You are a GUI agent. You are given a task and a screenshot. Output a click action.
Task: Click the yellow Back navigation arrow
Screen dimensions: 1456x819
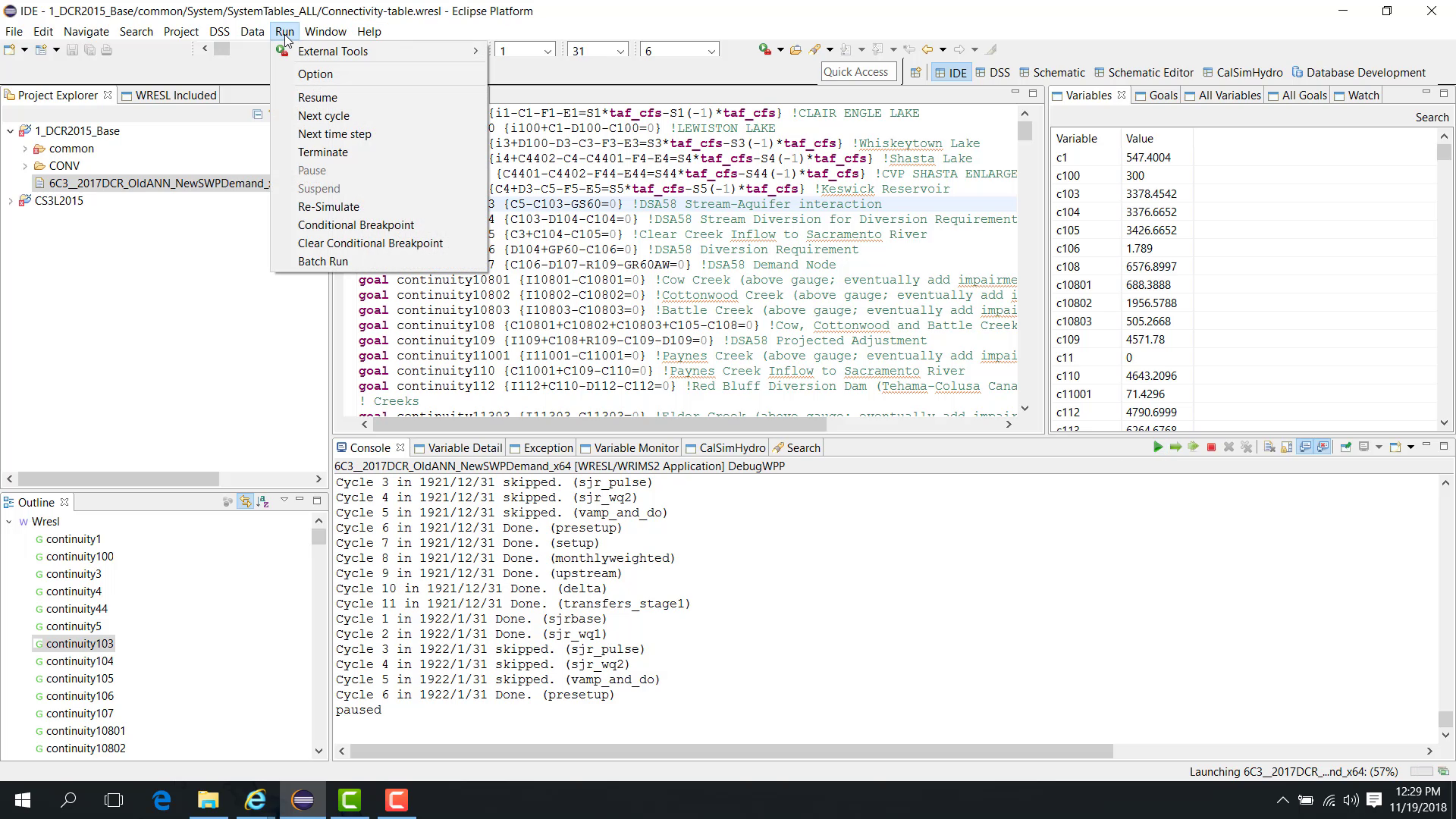pyautogui.click(x=927, y=50)
